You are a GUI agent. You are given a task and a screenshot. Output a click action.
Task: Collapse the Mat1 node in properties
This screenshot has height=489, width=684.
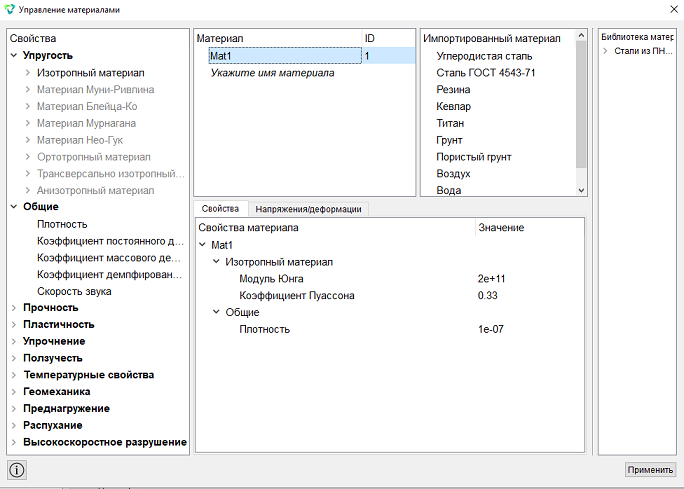202,245
